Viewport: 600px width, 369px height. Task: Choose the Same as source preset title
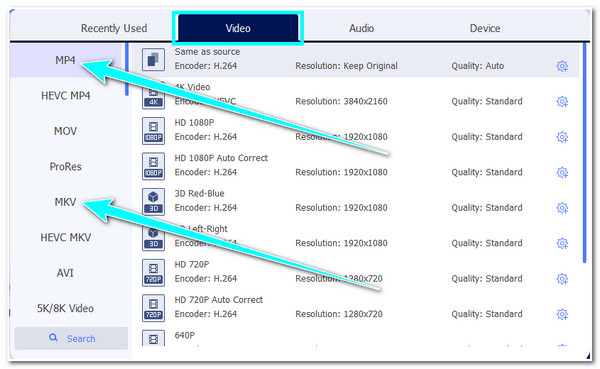(x=207, y=52)
